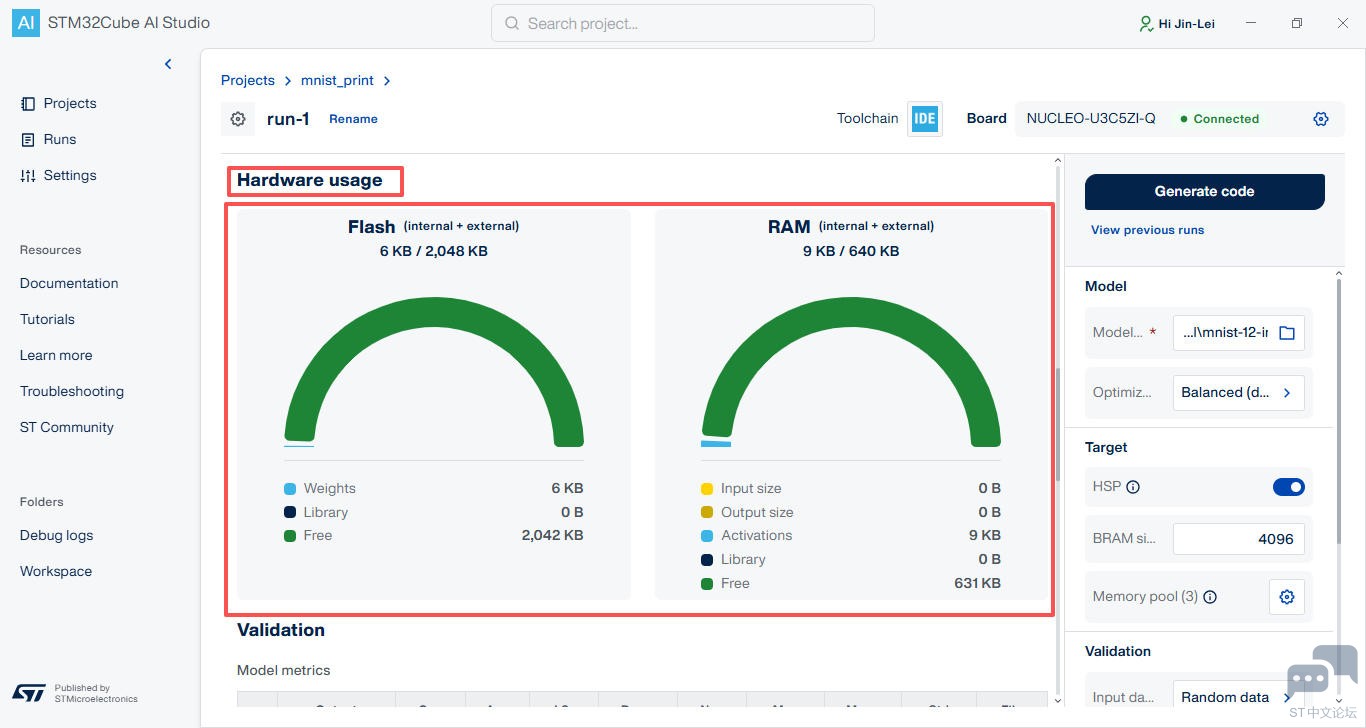This screenshot has height=728, width=1366.
Task: Open board settings gear icon
Action: tap(1321, 119)
